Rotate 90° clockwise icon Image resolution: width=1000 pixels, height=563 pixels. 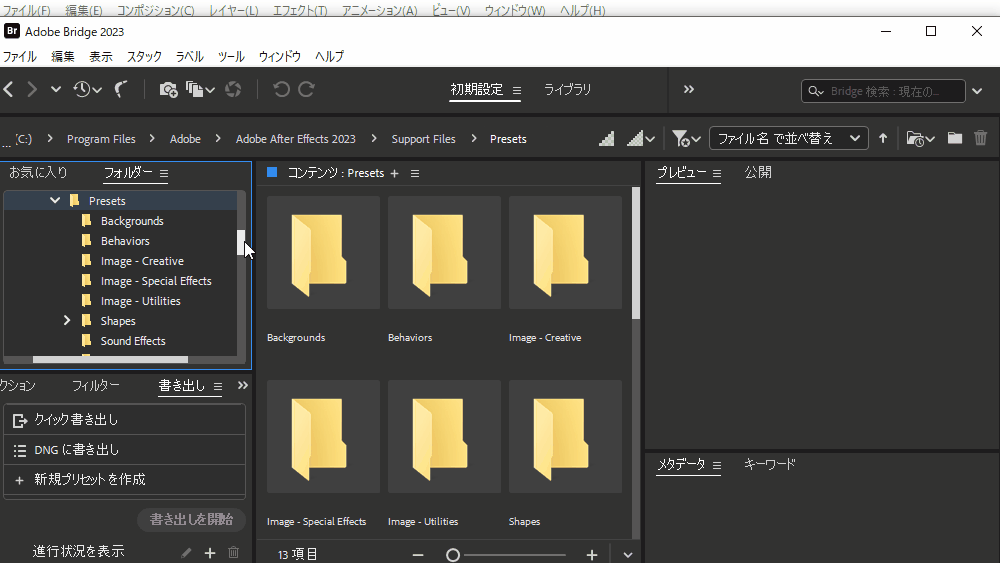click(307, 89)
